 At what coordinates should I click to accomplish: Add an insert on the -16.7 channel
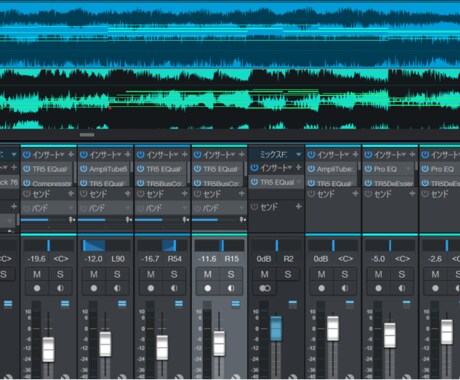[x=185, y=155]
